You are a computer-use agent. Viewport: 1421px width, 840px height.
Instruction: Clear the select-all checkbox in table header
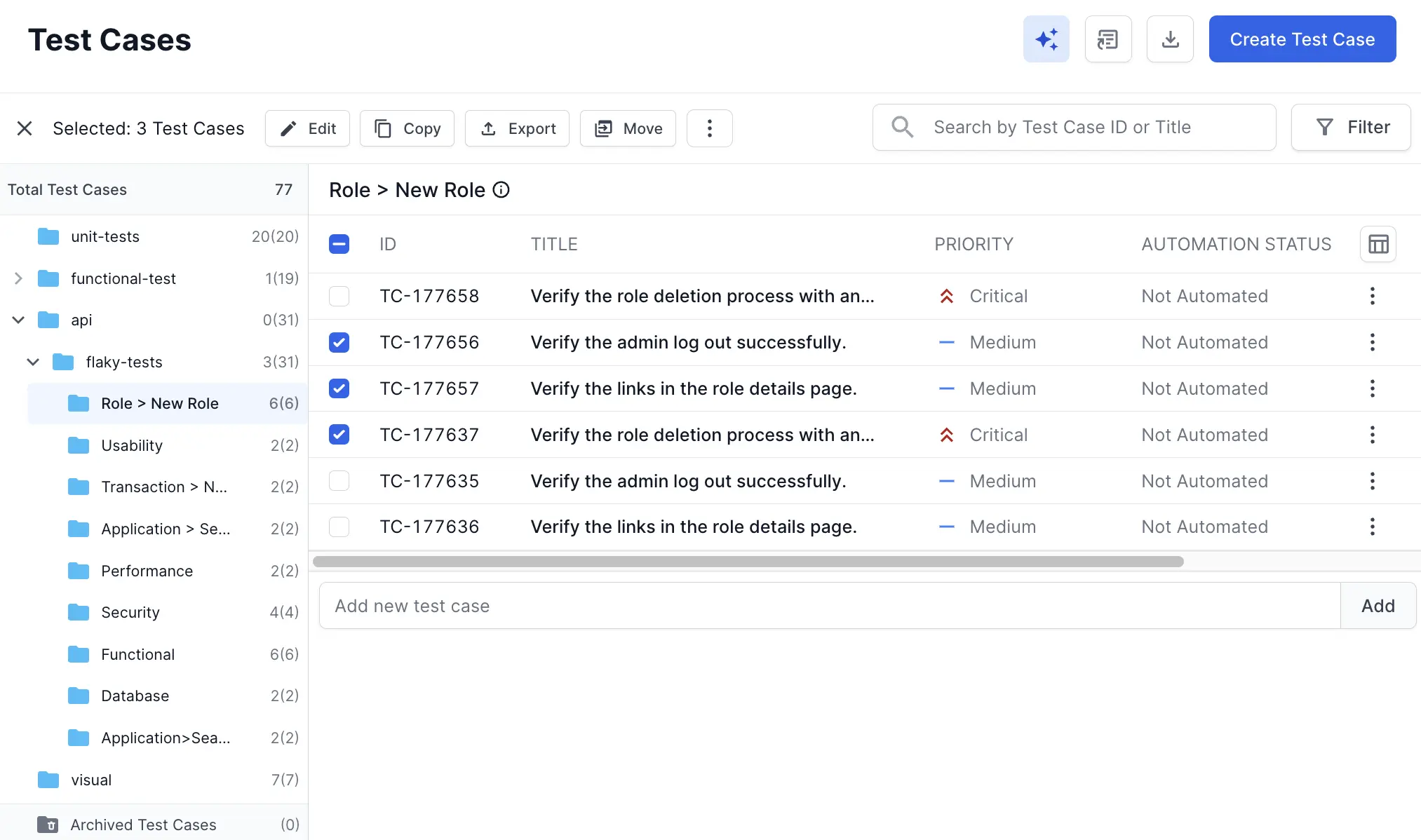(x=339, y=244)
